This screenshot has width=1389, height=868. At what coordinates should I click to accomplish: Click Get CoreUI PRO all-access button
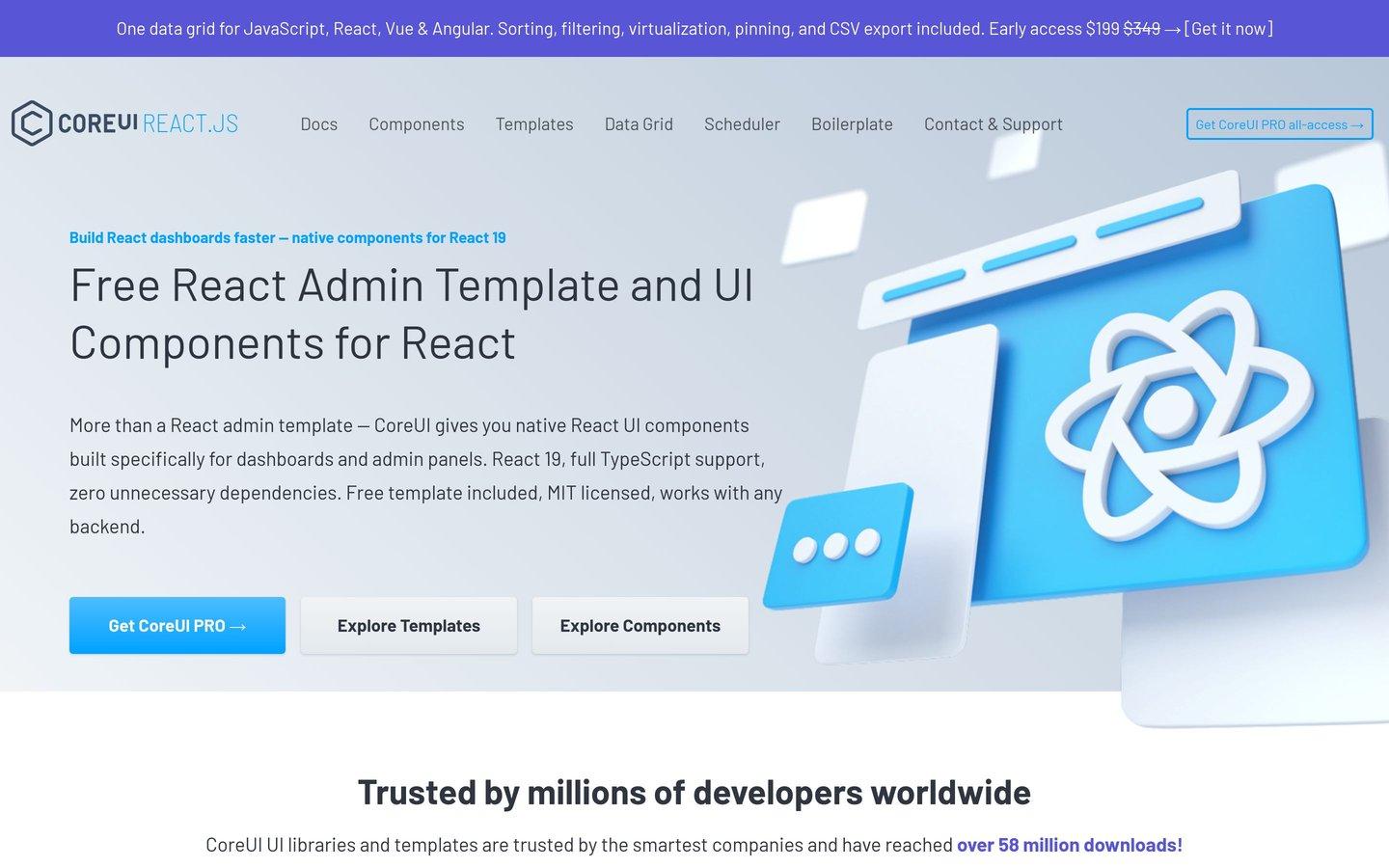coord(1279,123)
